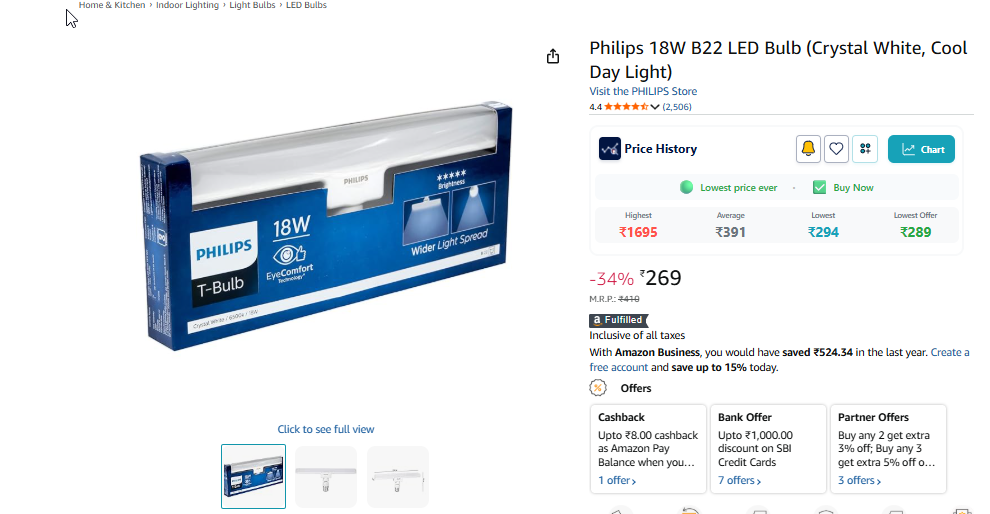Click the share icon near product image

tap(553, 56)
